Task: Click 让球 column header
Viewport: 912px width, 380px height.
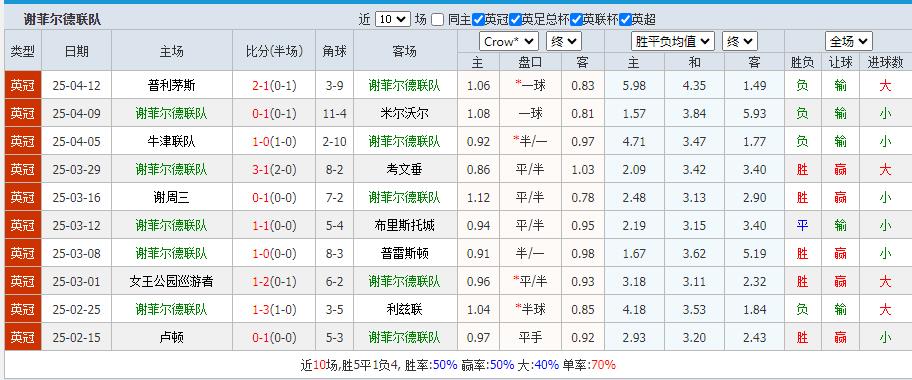Action: [x=840, y=62]
